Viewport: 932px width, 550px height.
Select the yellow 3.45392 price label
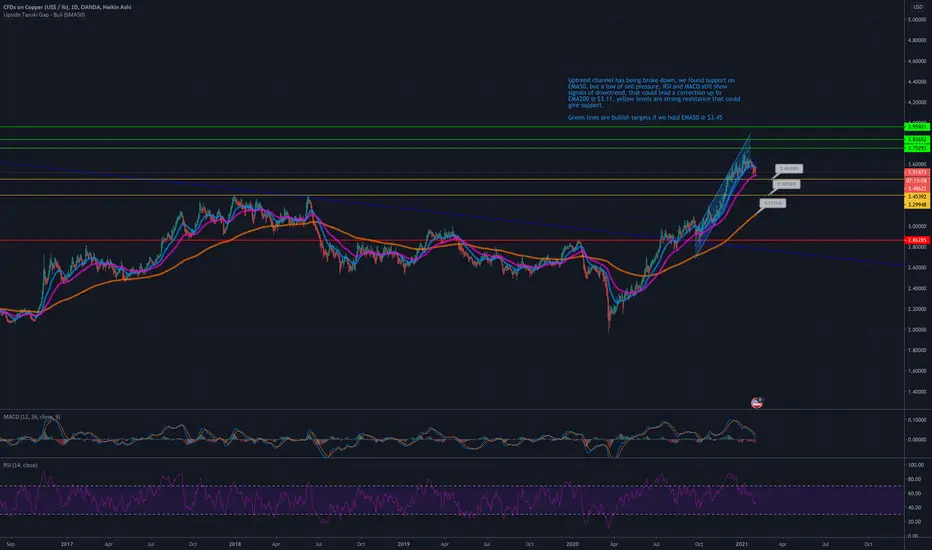point(917,196)
